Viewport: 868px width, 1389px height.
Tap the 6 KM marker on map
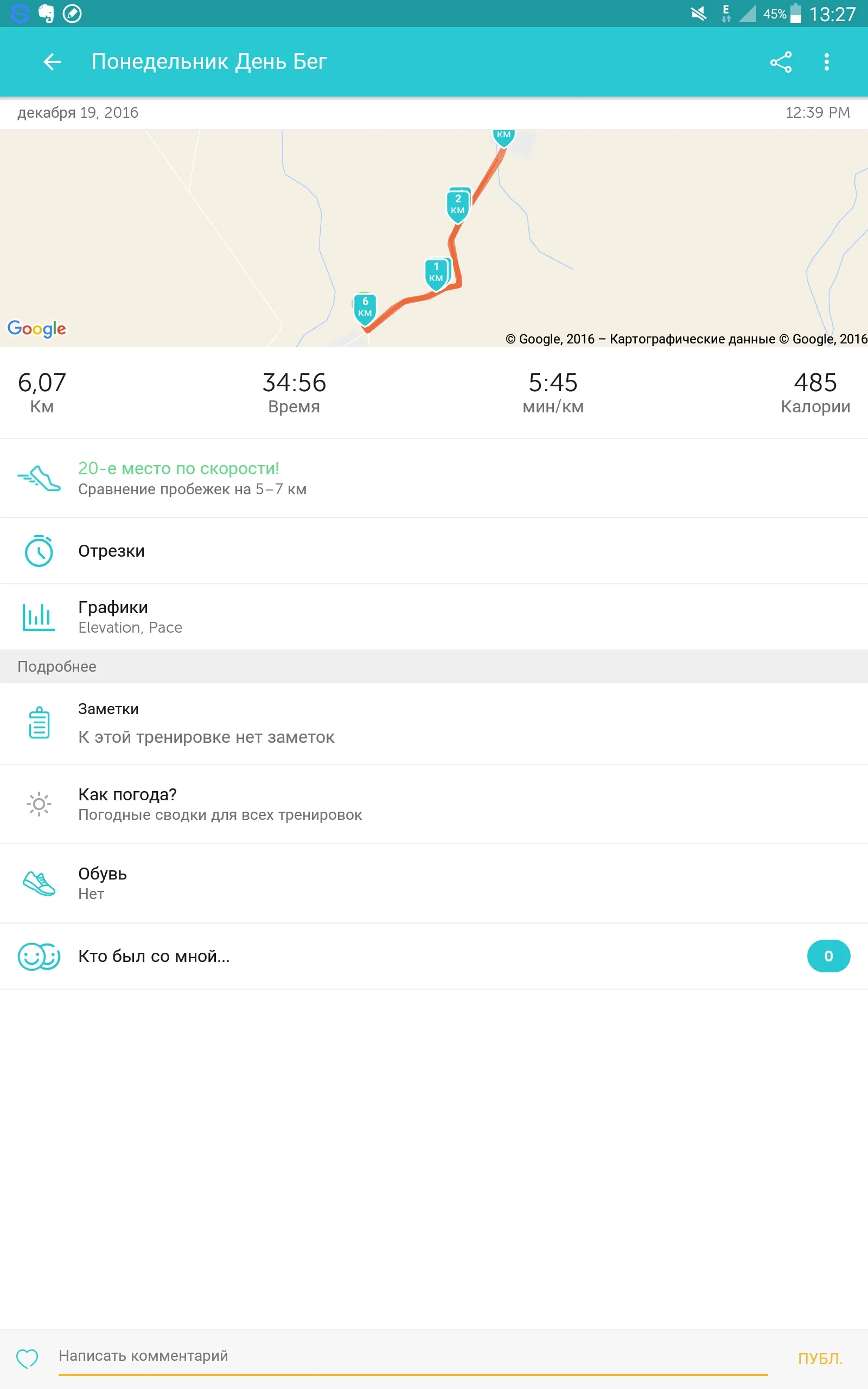pos(365,308)
